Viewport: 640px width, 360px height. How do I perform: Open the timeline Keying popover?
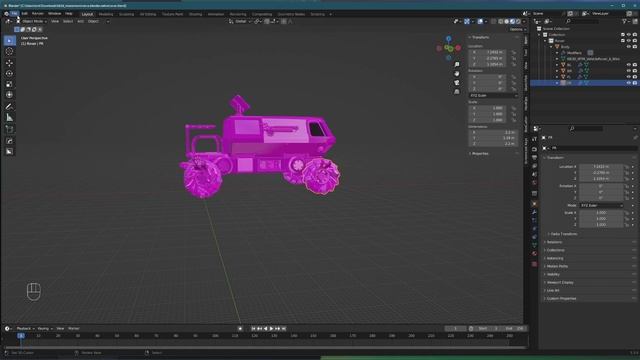45,329
